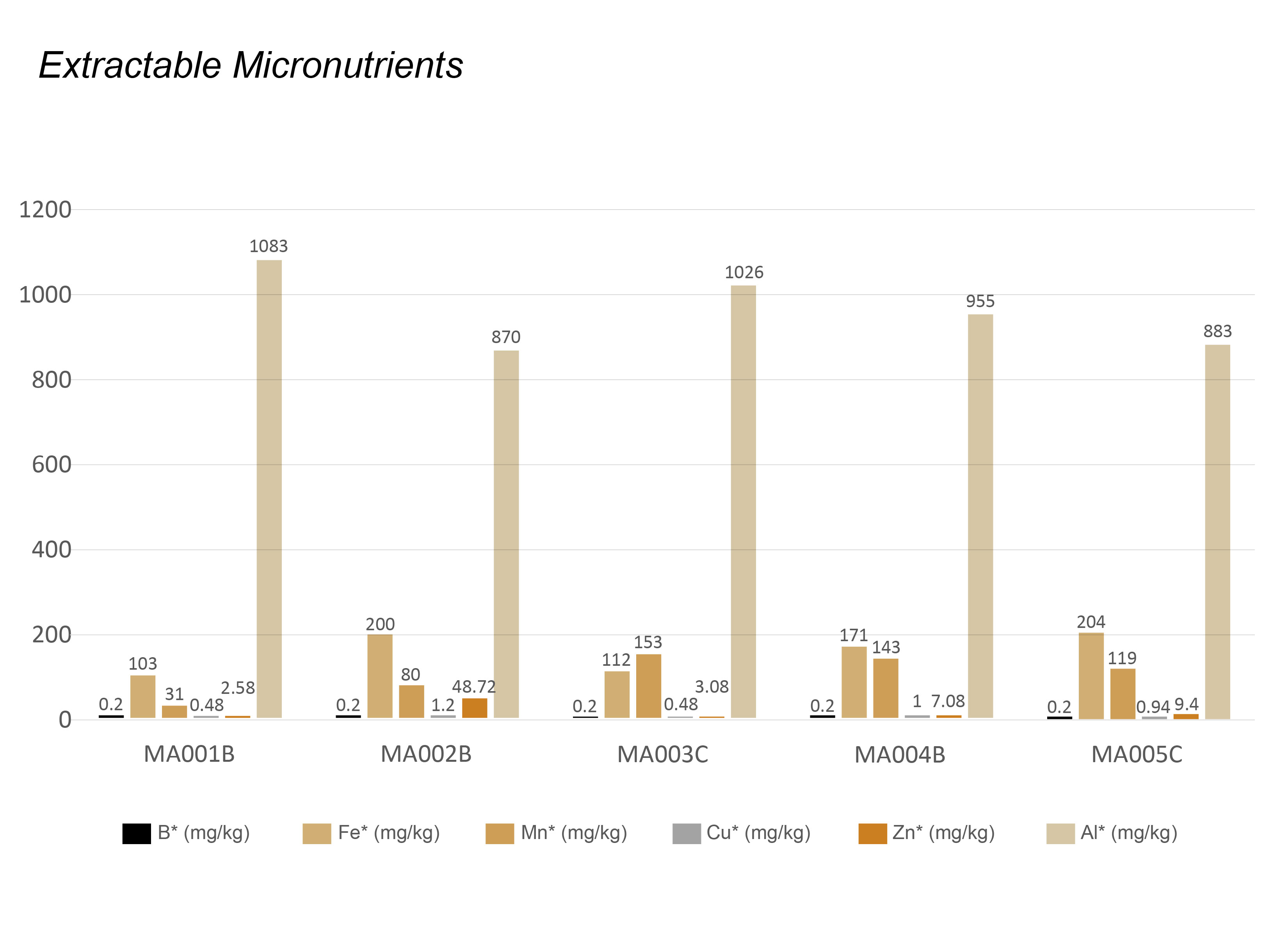Click the Zn* (mg/kg) legend text
Image resolution: width=1288 pixels, height=937 pixels.
(943, 833)
